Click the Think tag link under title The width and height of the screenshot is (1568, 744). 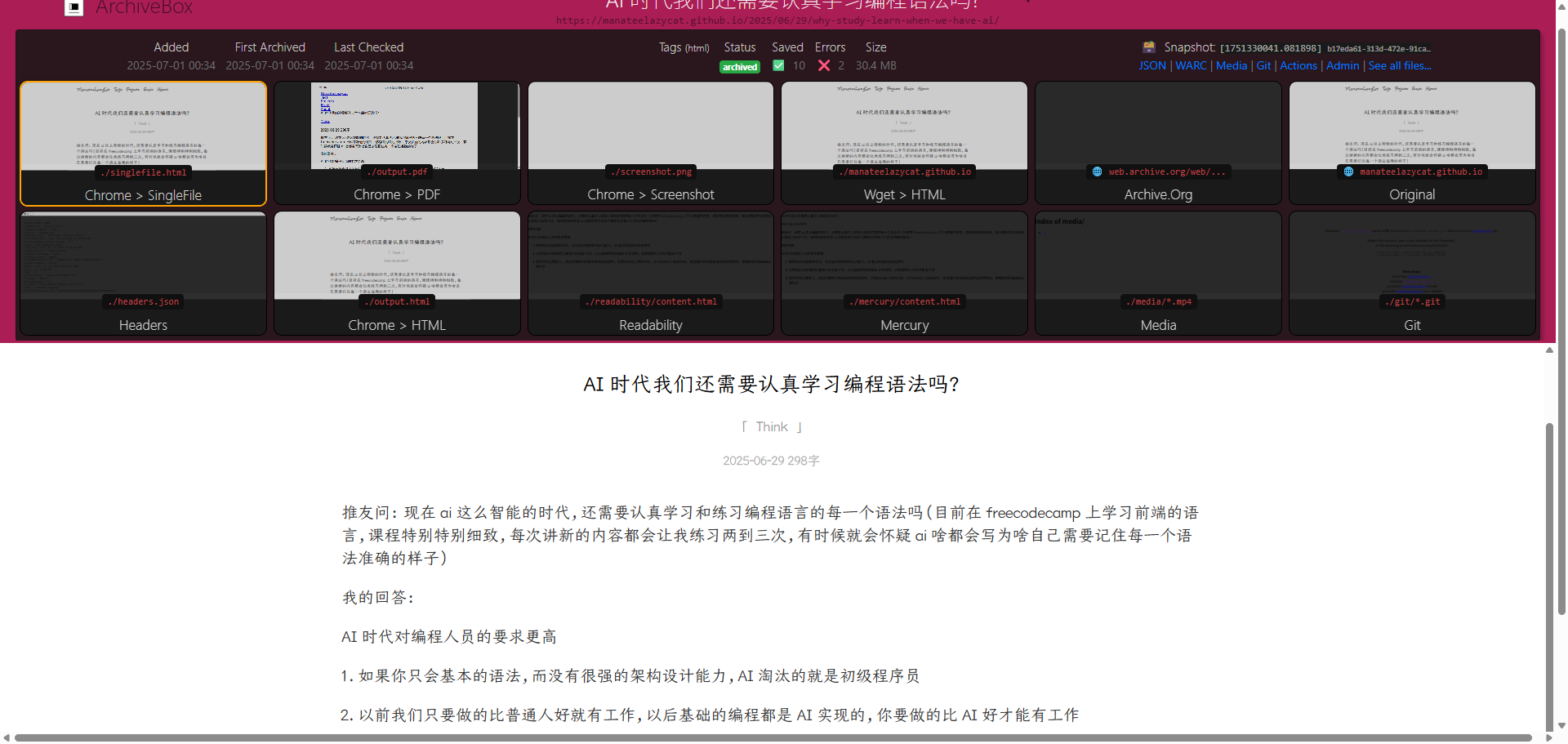772,426
